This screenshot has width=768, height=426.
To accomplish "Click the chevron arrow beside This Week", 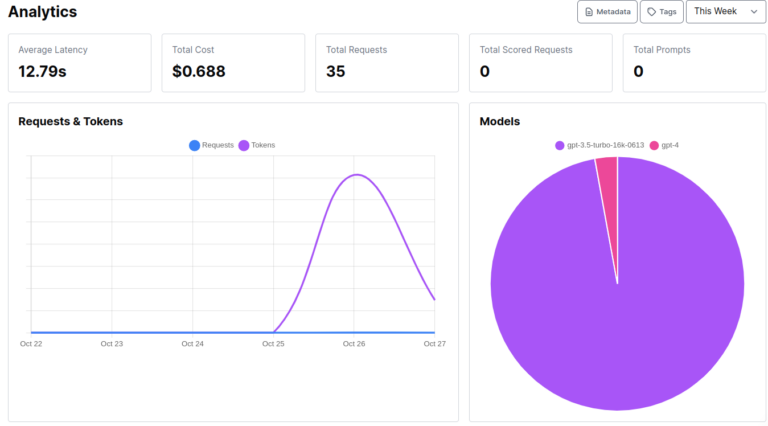I will pos(754,12).
